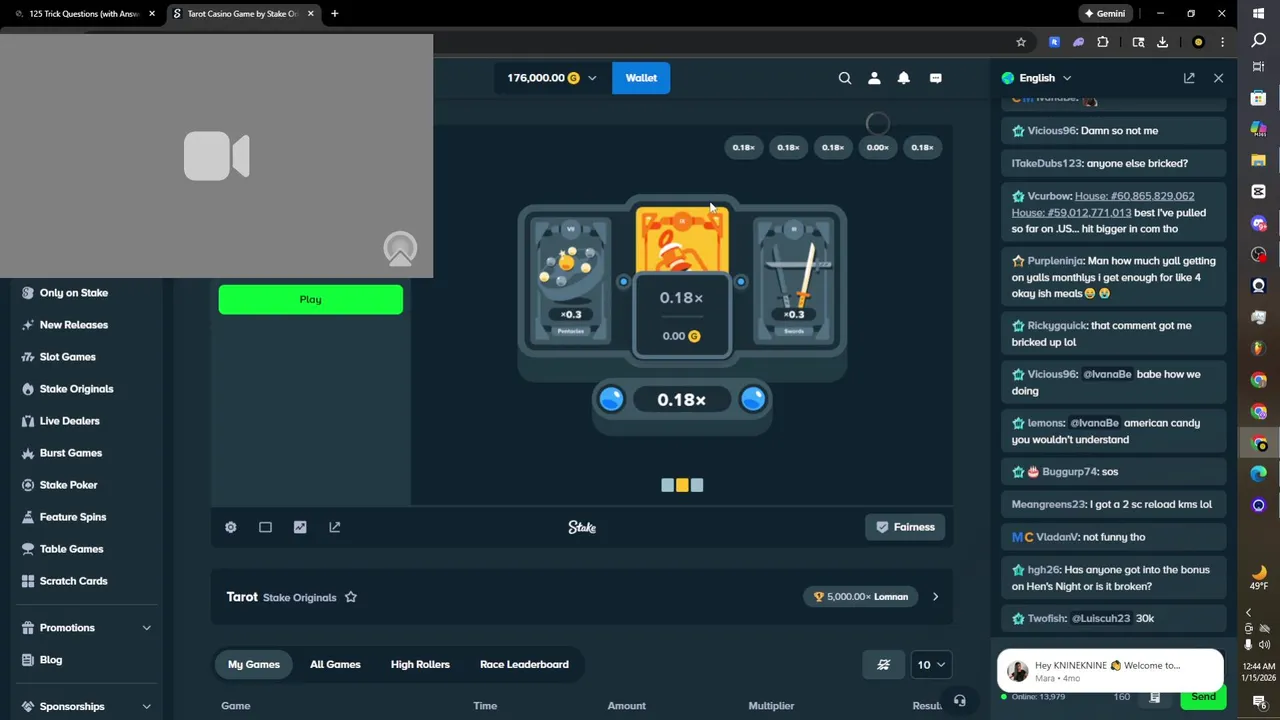The width and height of the screenshot is (1280, 720).
Task: Select the Pentacles tarot card
Action: (x=570, y=281)
